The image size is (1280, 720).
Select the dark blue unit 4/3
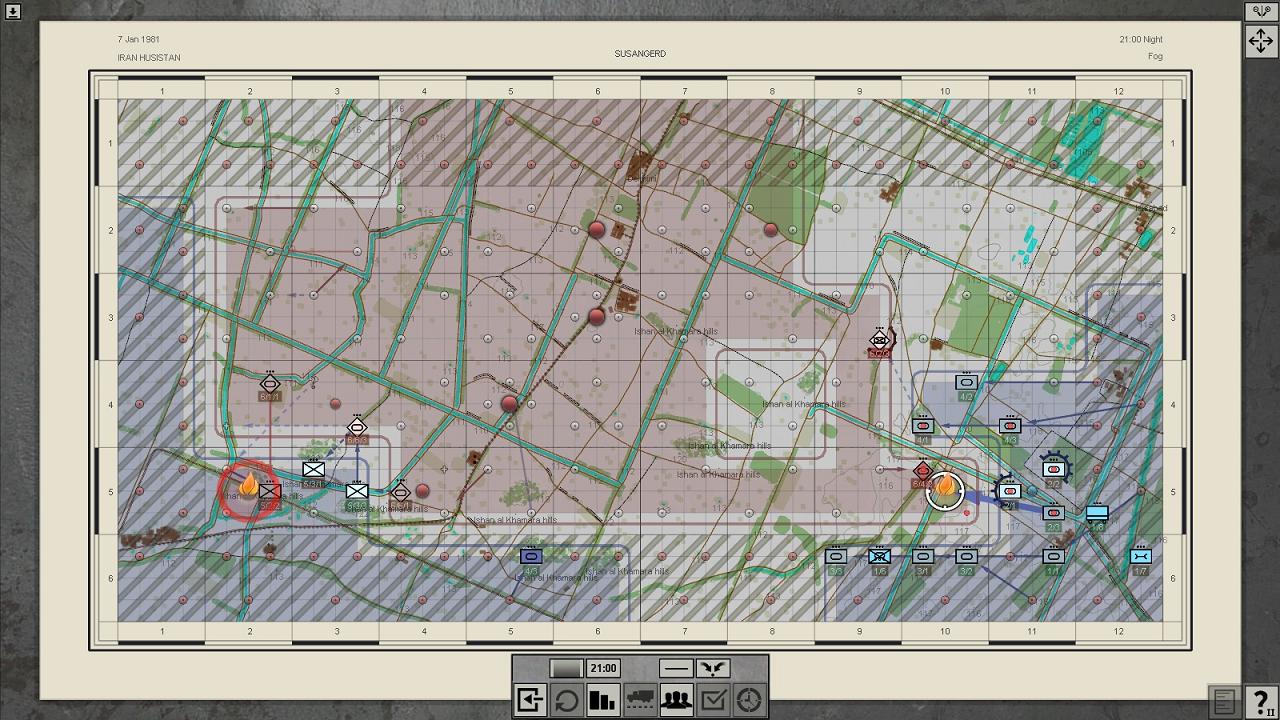point(531,560)
